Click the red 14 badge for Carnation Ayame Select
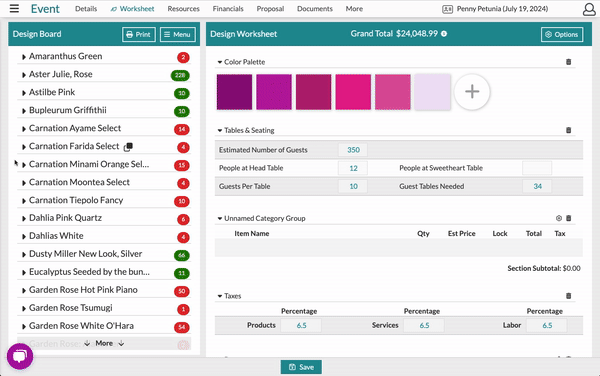This screenshot has height=376, width=600. coord(182,129)
